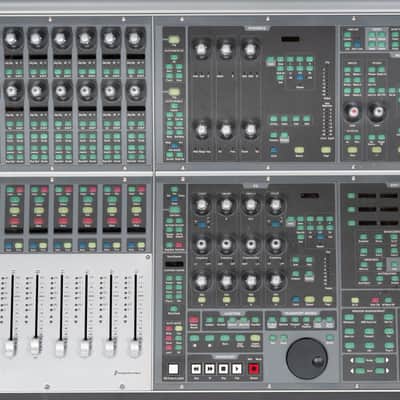This screenshot has width=400, height=400.
Task: Toggle the sixth channel's small blue button above the fader
Action: pos(132,245)
